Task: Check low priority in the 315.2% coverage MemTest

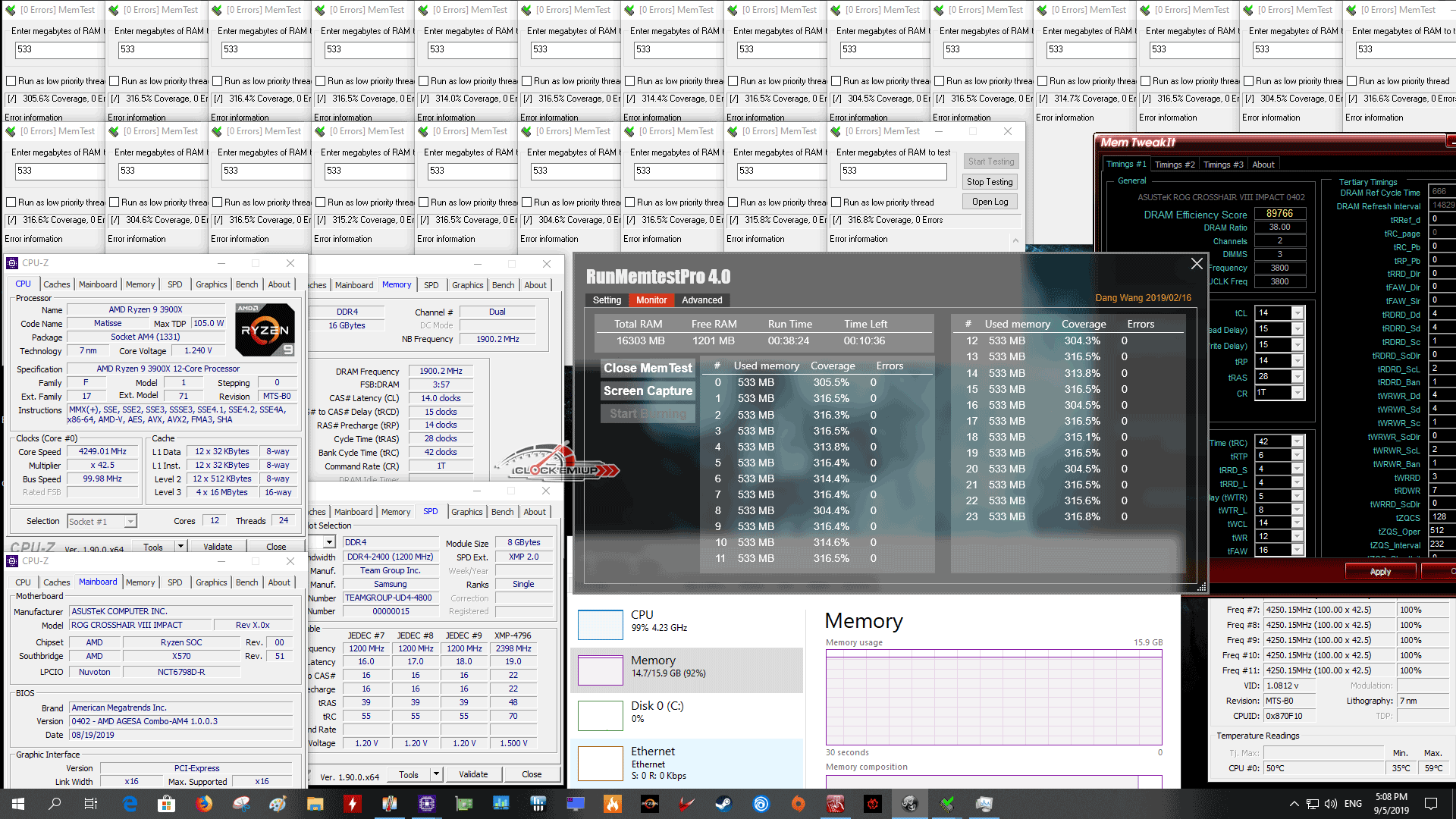Action: [x=321, y=202]
